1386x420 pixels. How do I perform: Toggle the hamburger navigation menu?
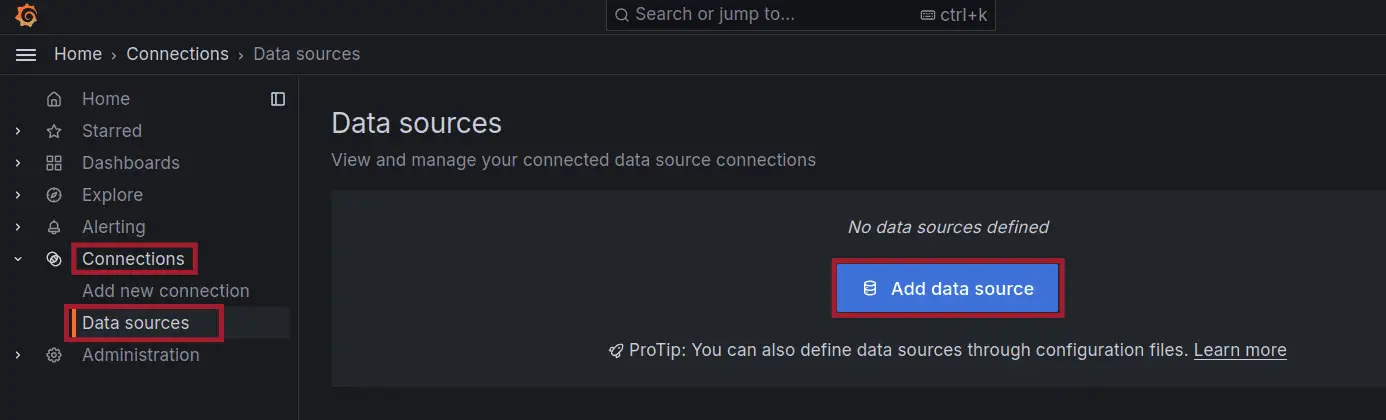[x=26, y=54]
